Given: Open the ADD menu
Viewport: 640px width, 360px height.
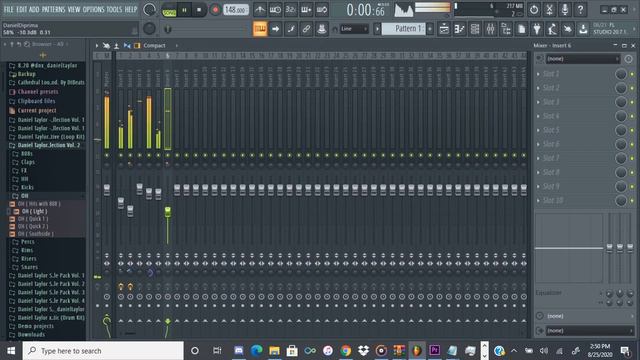Looking at the screenshot, I should click(x=34, y=9).
